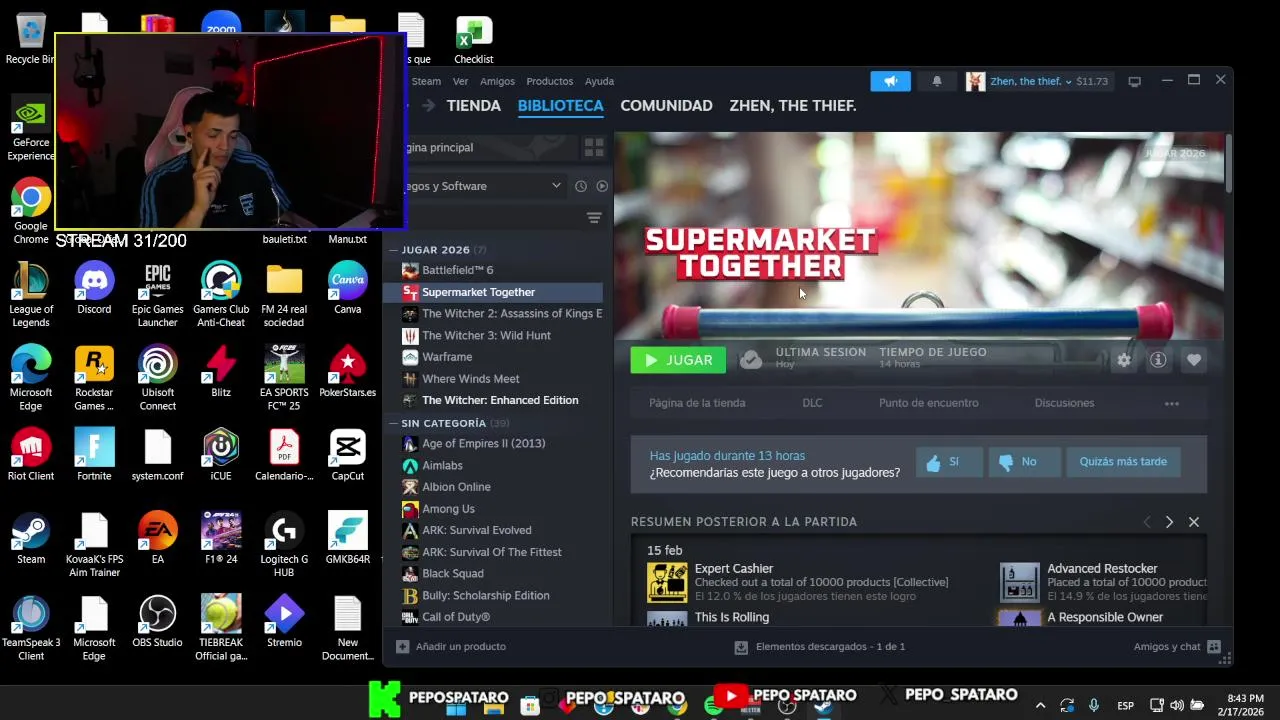Open Friends and chat icon
Viewport: 1280px width, 720px height.
pos(1214,647)
